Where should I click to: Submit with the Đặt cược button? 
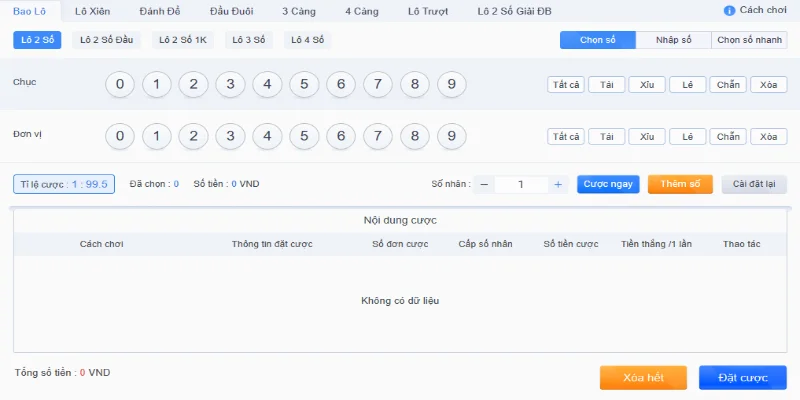point(742,377)
